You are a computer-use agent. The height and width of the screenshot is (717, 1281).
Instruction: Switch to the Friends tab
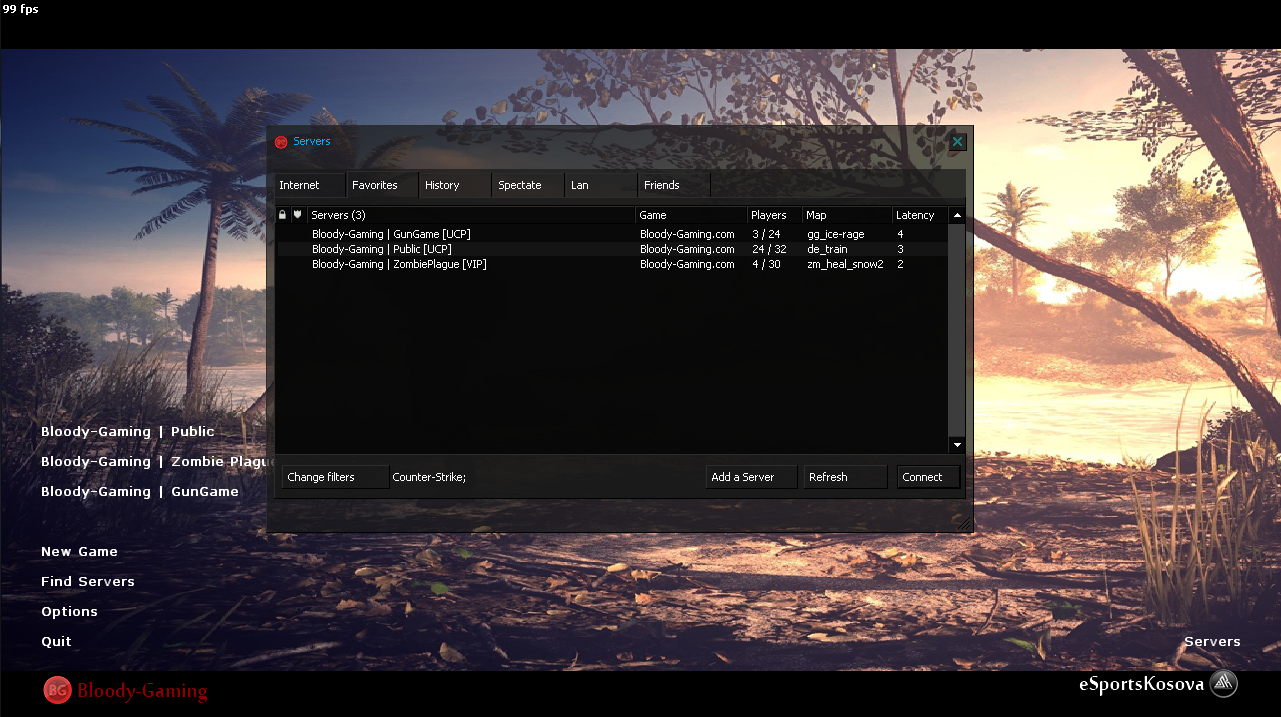(674, 185)
